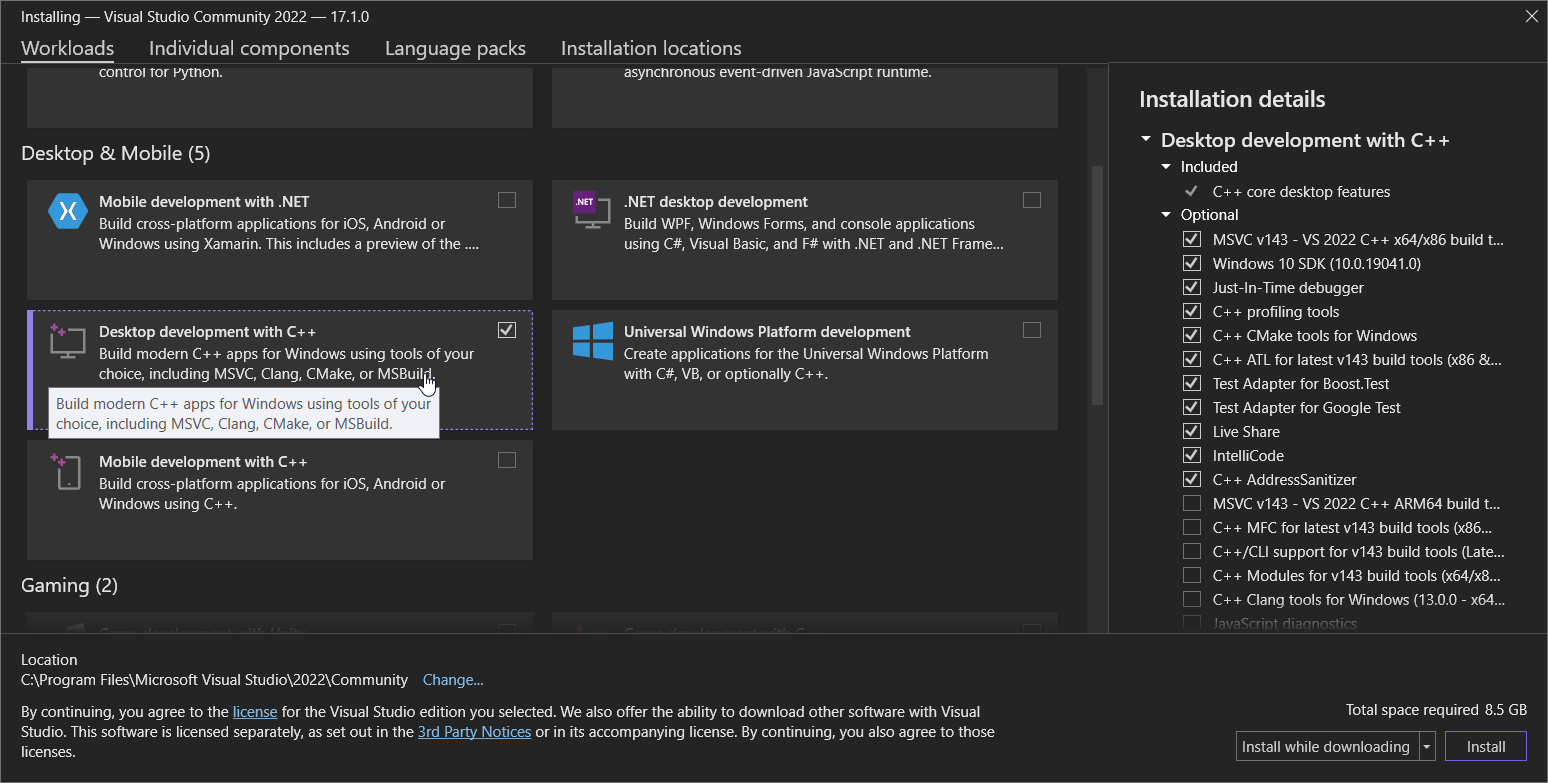Click the Desktop & Mobile (5) heading
The image size is (1548, 783).
tap(116, 153)
